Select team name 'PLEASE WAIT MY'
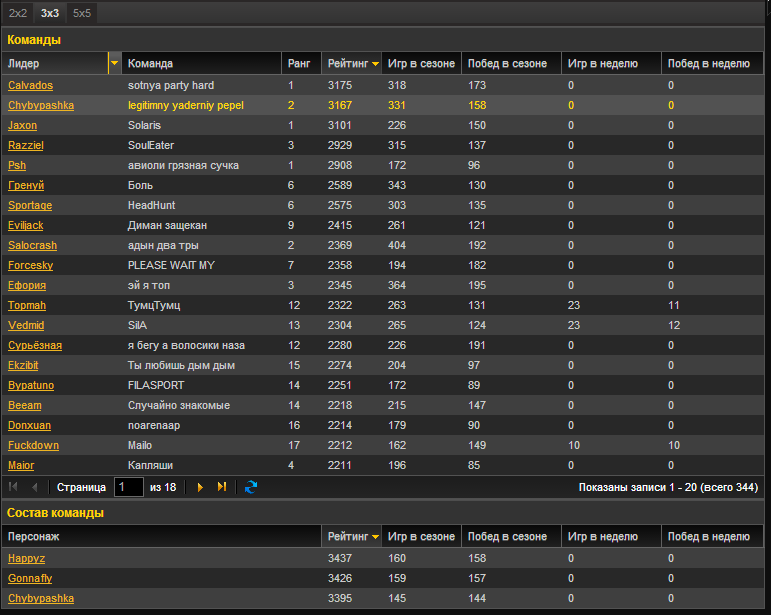Image resolution: width=771 pixels, height=615 pixels. click(x=171, y=265)
